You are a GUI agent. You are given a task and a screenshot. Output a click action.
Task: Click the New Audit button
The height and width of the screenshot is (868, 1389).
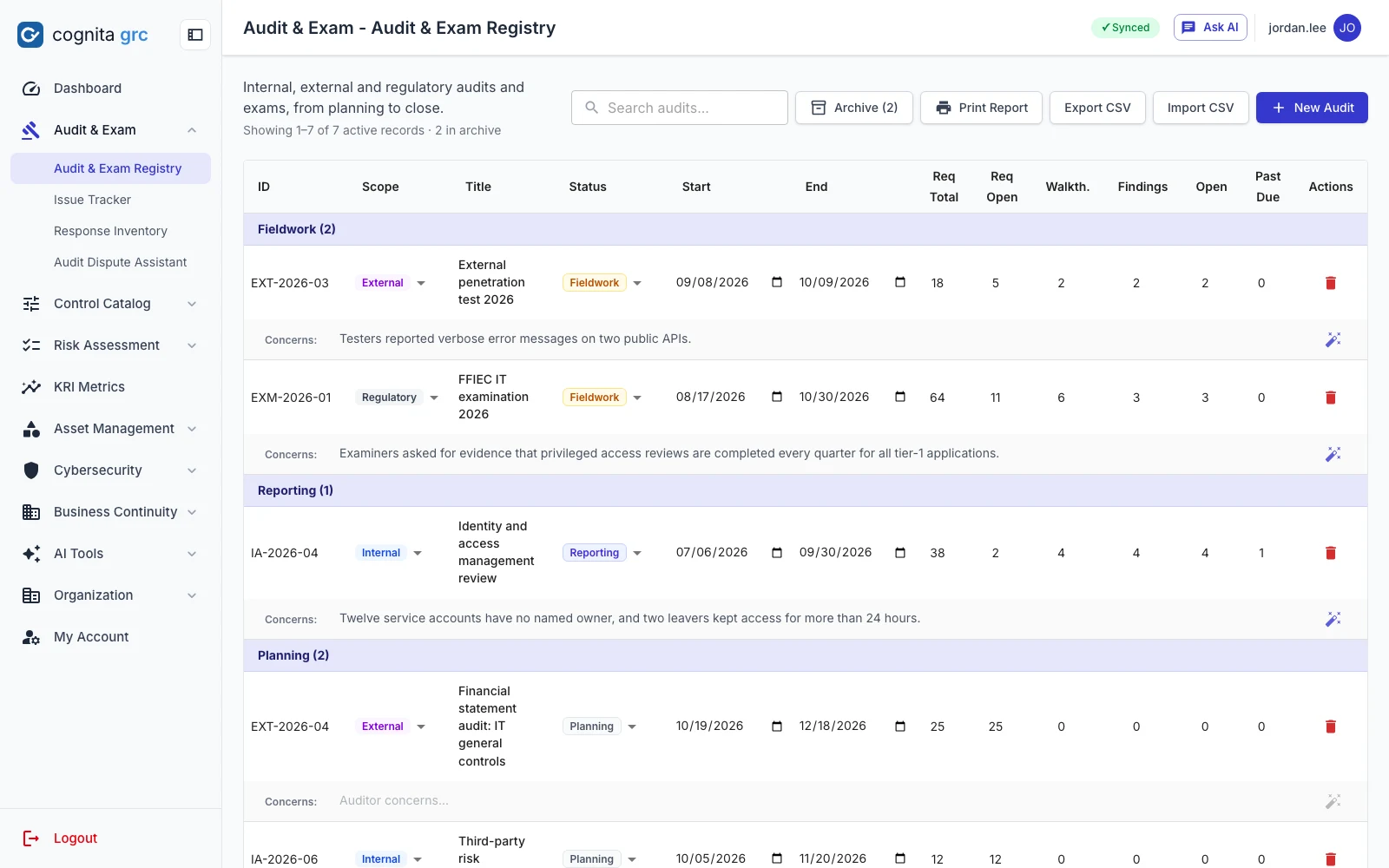[x=1312, y=108]
